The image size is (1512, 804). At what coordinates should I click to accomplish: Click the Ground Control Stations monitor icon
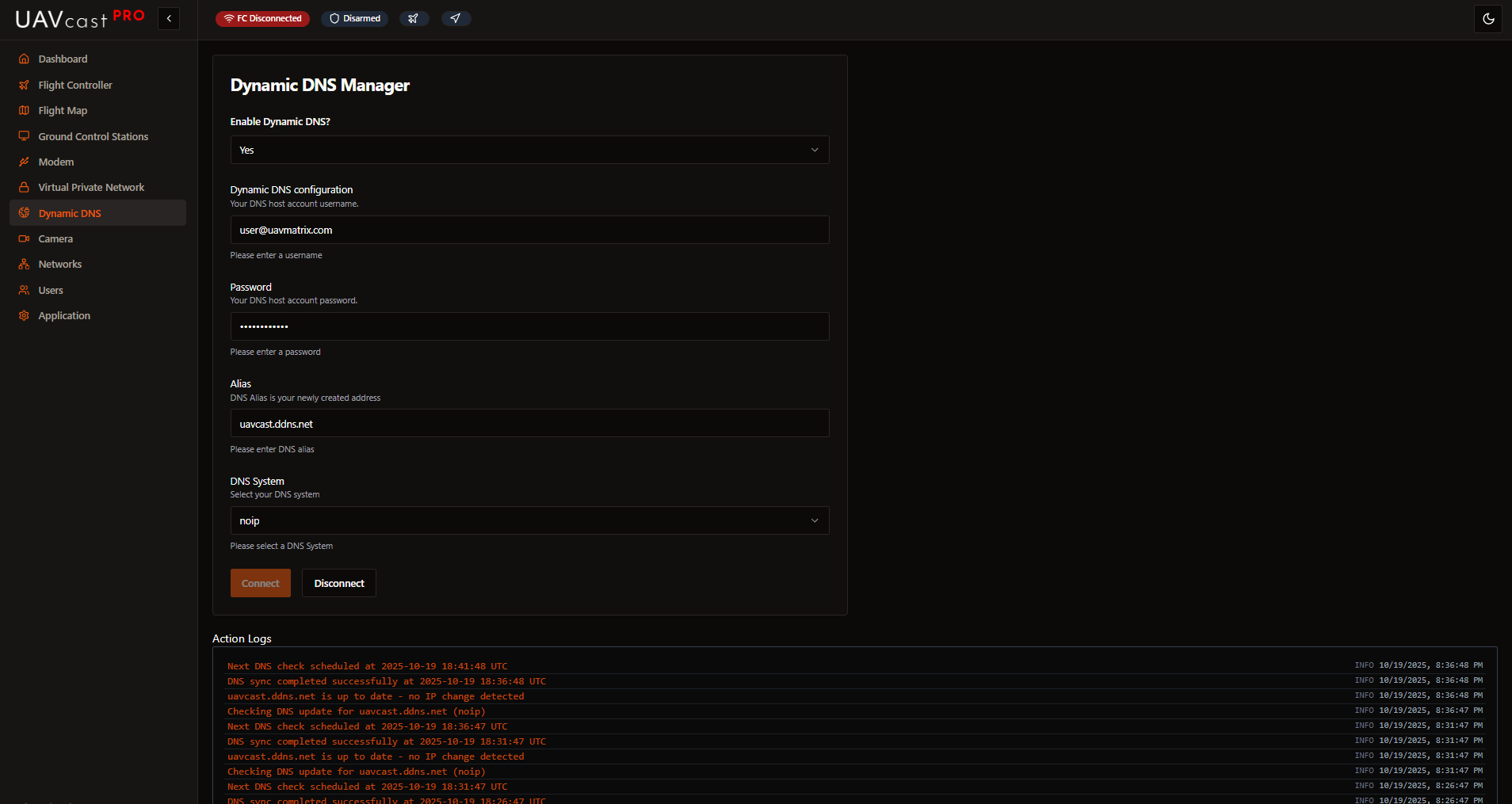(x=24, y=136)
